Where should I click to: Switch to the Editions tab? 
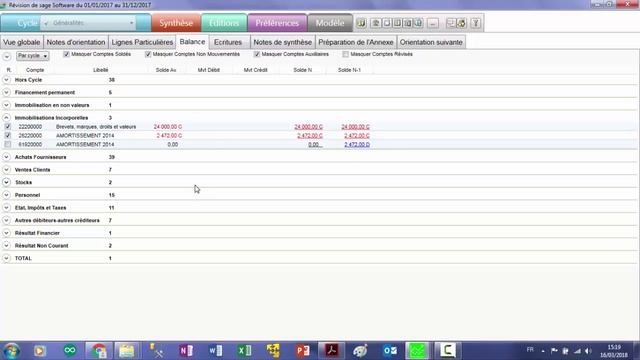pyautogui.click(x=224, y=23)
